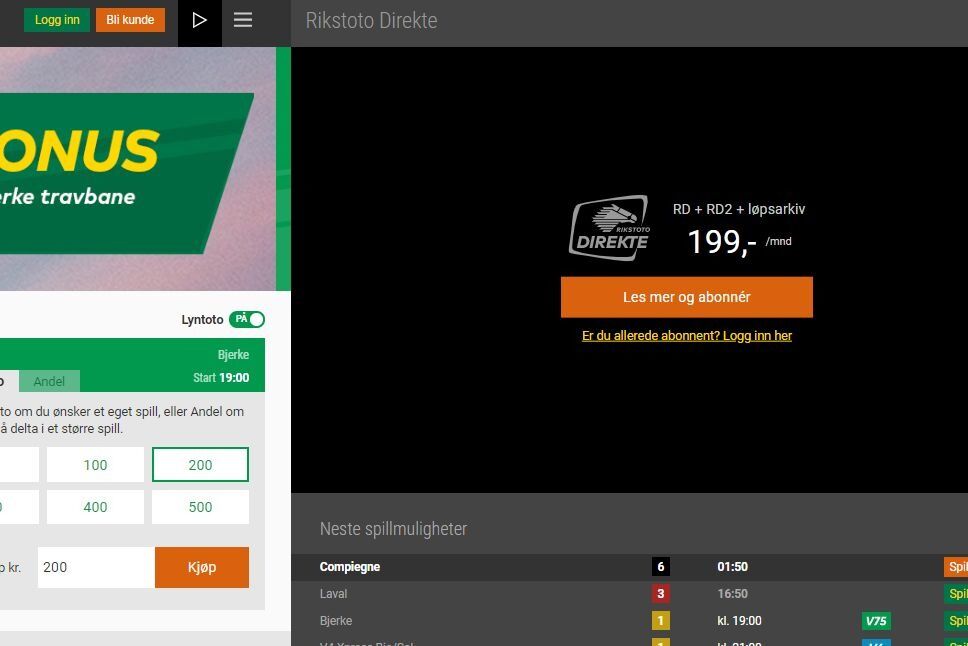
Task: Click the '01:50' time for Compiegne
Action: [x=732, y=566]
